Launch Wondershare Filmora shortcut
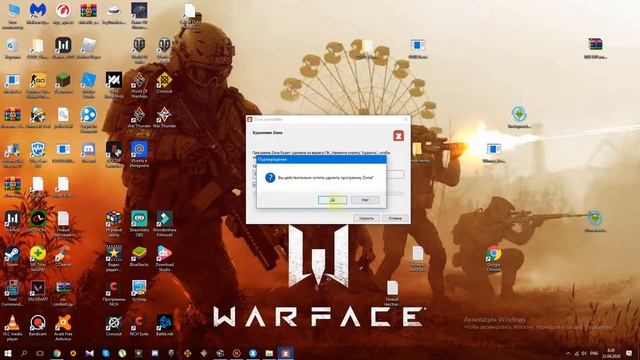Image resolution: width=640 pixels, height=360 pixels. [164, 224]
